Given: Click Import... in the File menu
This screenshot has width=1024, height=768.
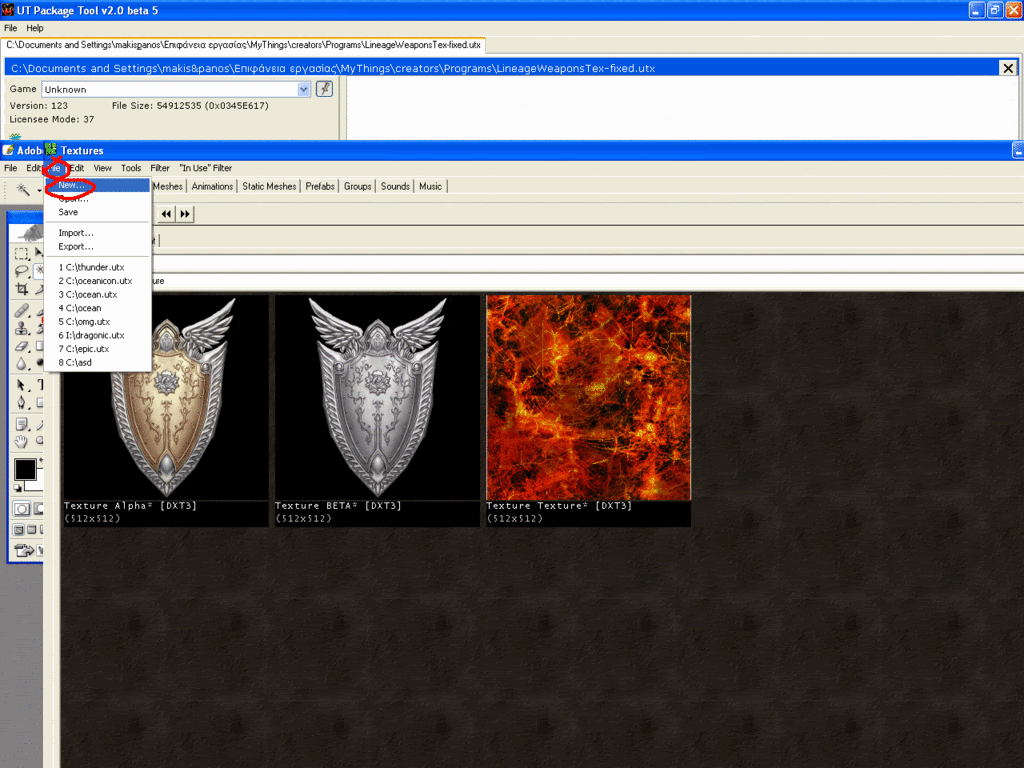Looking at the screenshot, I should 76,233.
